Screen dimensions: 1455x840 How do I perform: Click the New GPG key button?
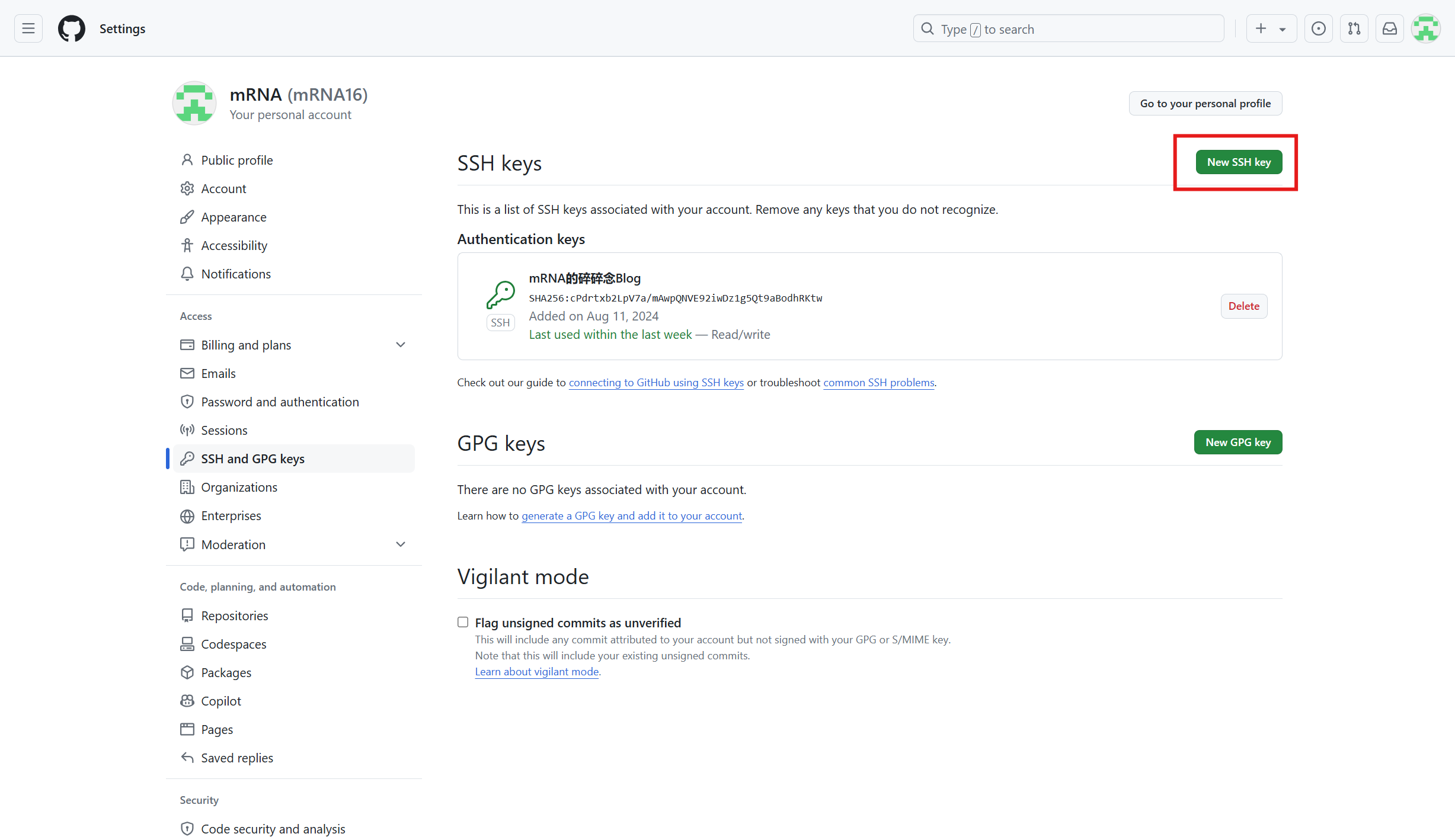(1237, 443)
